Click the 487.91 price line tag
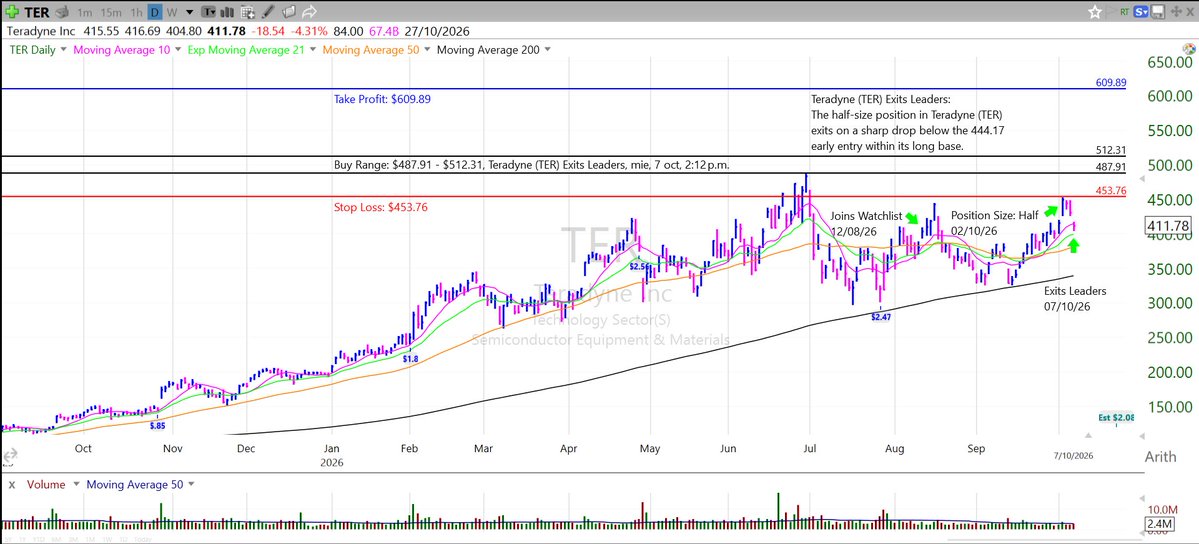 click(x=1110, y=166)
